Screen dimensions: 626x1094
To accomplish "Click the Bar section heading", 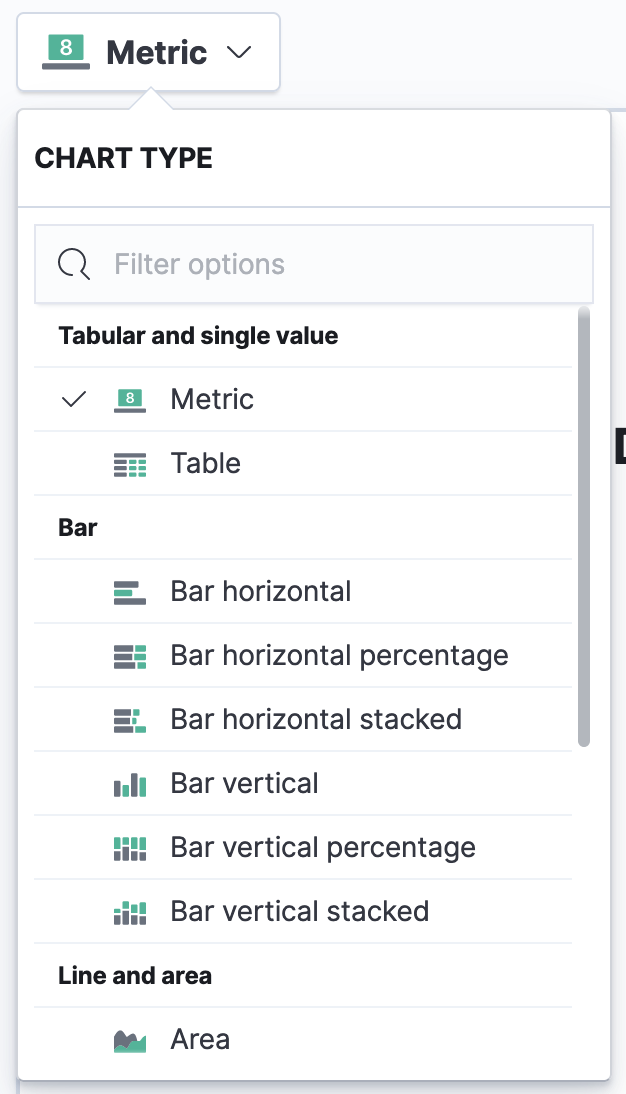I will pos(76,527).
